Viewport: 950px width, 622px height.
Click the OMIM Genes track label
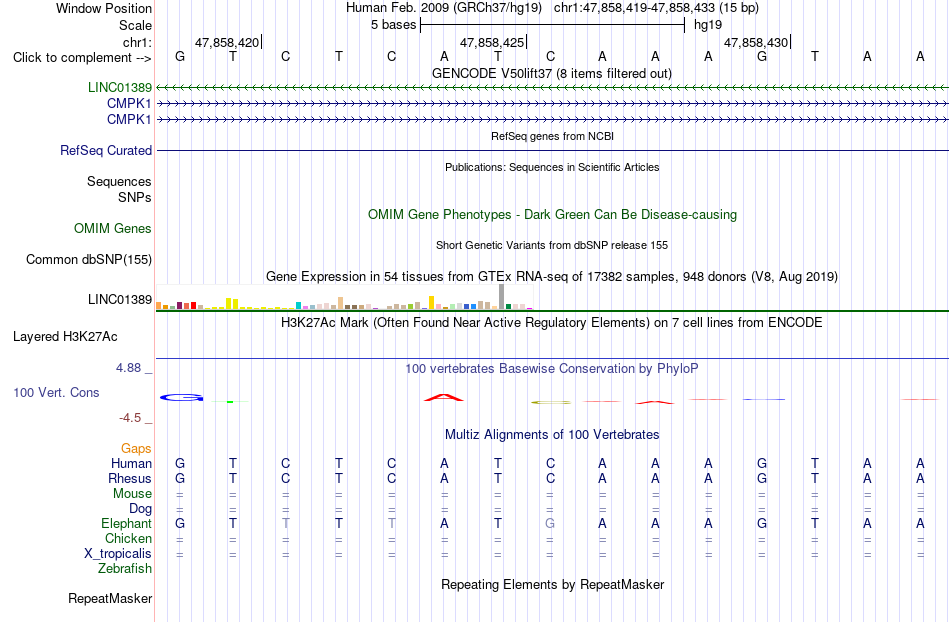pyautogui.click(x=113, y=228)
